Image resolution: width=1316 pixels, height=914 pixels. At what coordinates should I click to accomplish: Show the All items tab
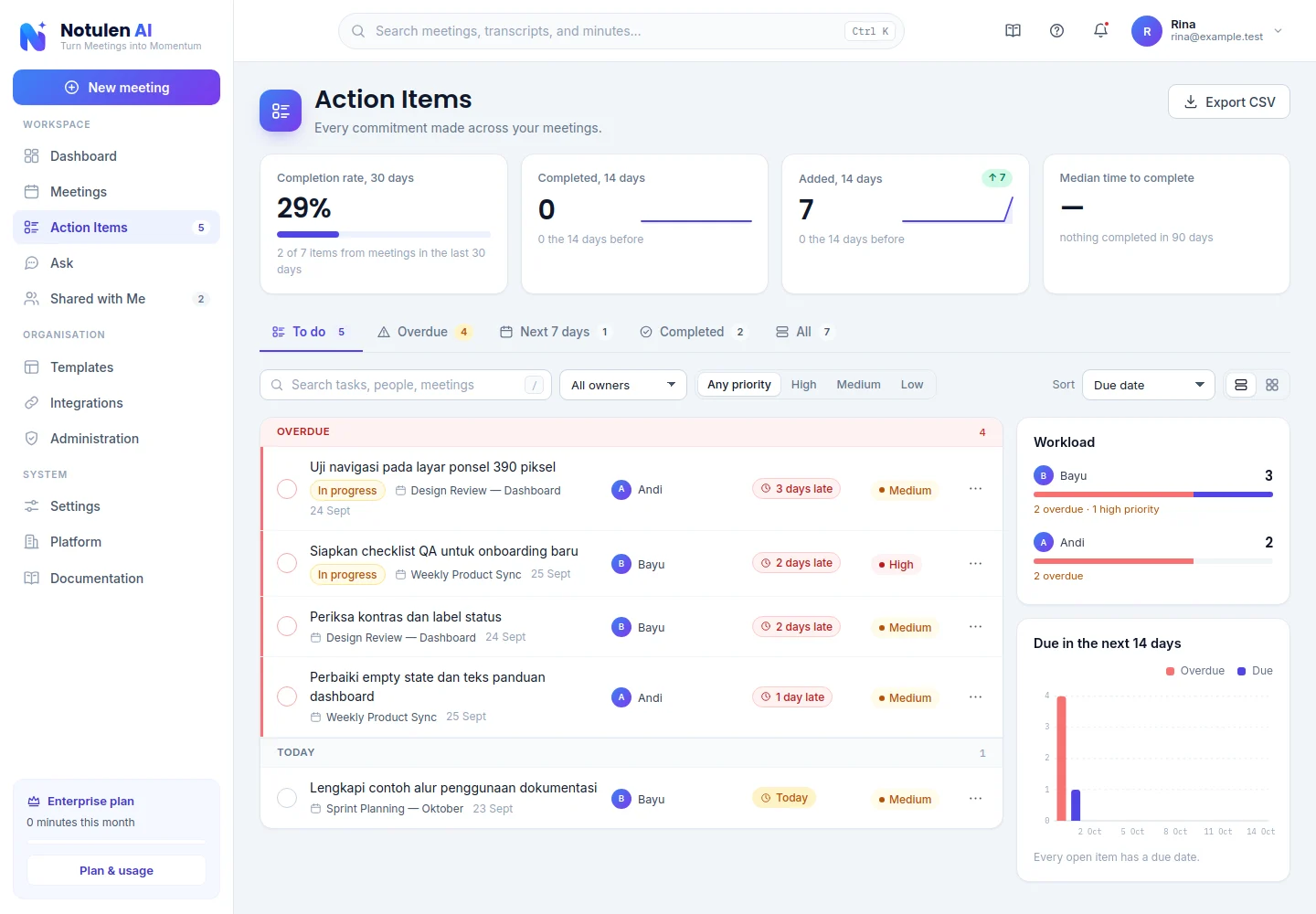[804, 332]
